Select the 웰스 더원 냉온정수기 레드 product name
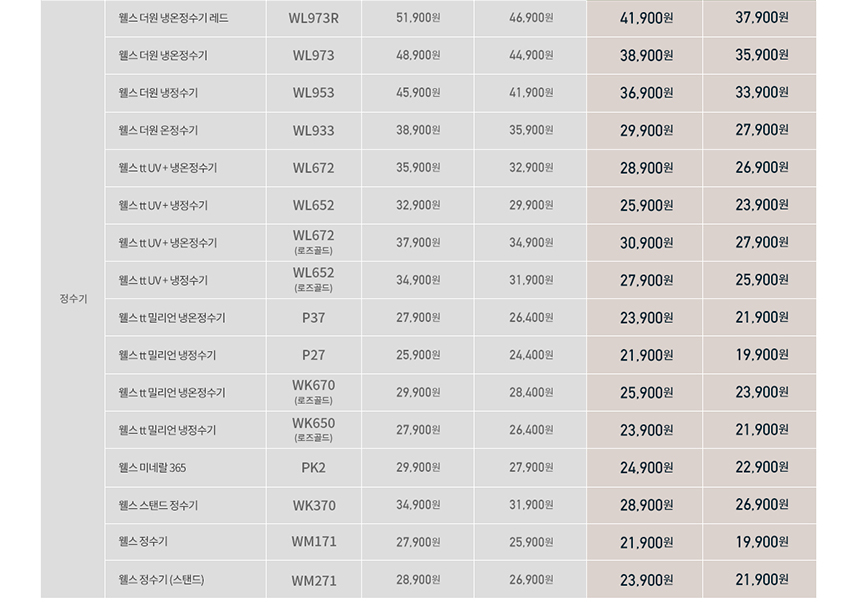The width and height of the screenshot is (860, 602). pos(173,18)
